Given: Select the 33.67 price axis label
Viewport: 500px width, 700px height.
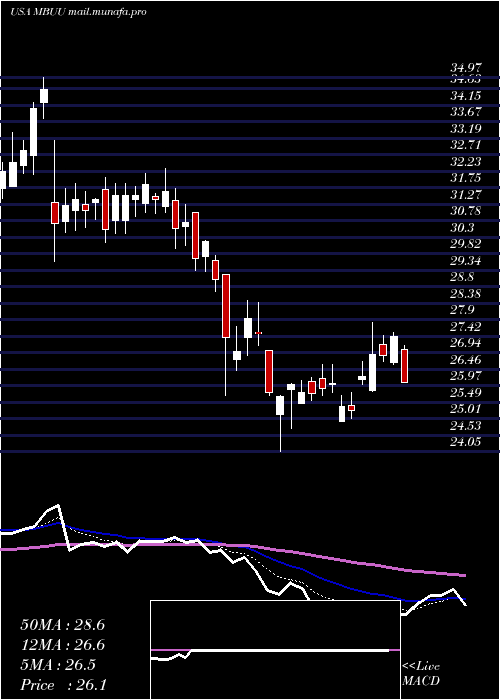Looking at the screenshot, I should 466,112.
